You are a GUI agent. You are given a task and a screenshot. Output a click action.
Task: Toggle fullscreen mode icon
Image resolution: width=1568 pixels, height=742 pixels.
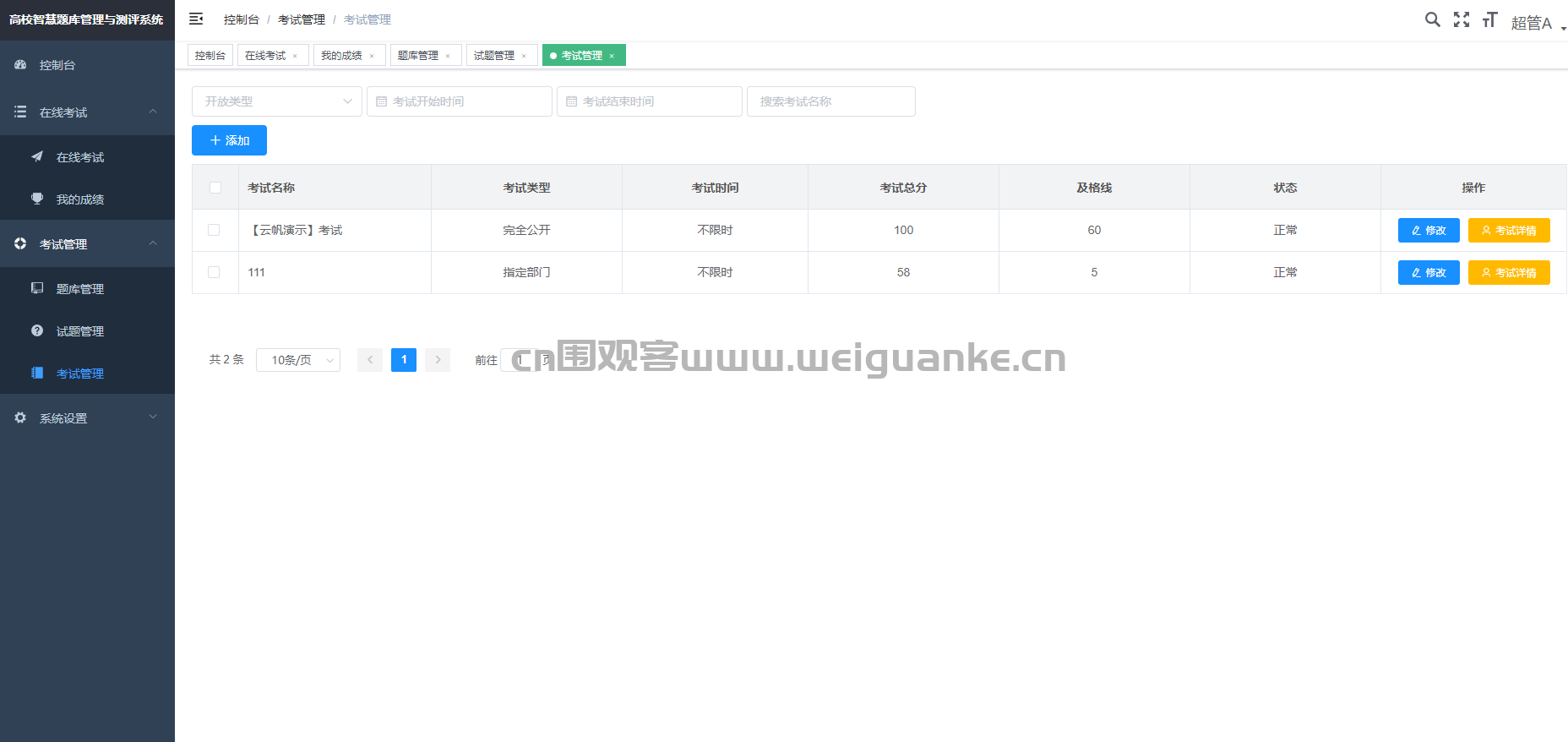pyautogui.click(x=1462, y=19)
